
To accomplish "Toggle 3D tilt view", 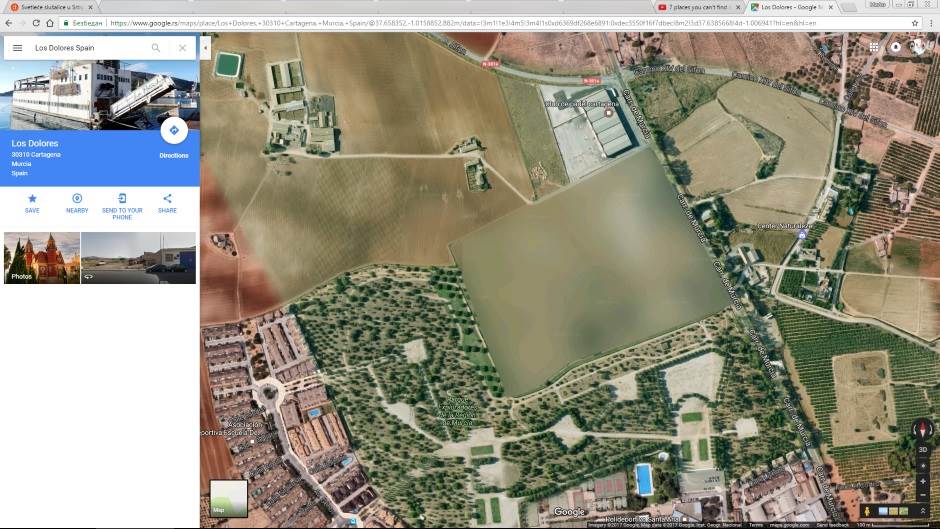I will (923, 449).
